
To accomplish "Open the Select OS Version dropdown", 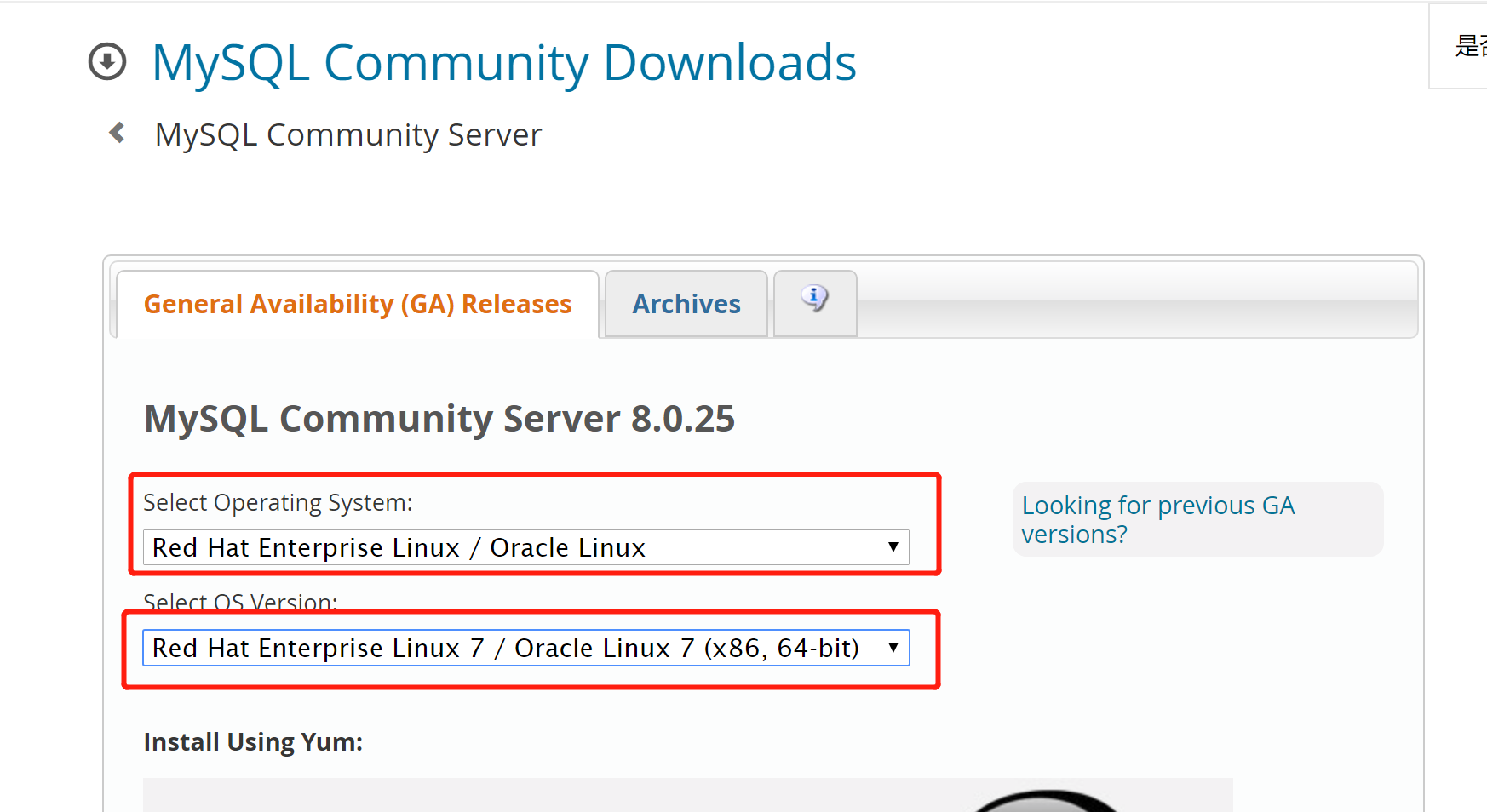I will [525, 648].
